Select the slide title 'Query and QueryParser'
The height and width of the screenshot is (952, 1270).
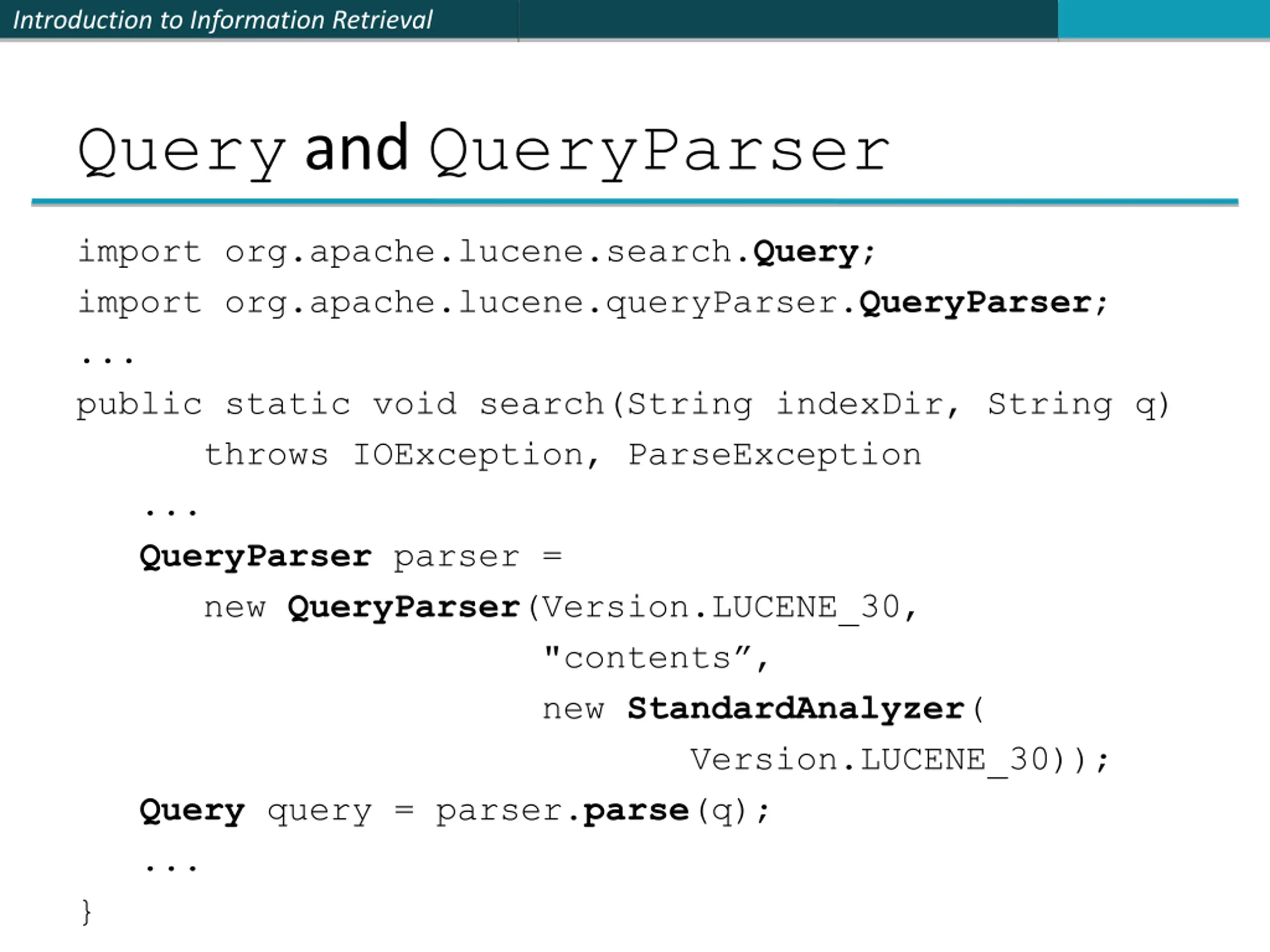point(484,152)
